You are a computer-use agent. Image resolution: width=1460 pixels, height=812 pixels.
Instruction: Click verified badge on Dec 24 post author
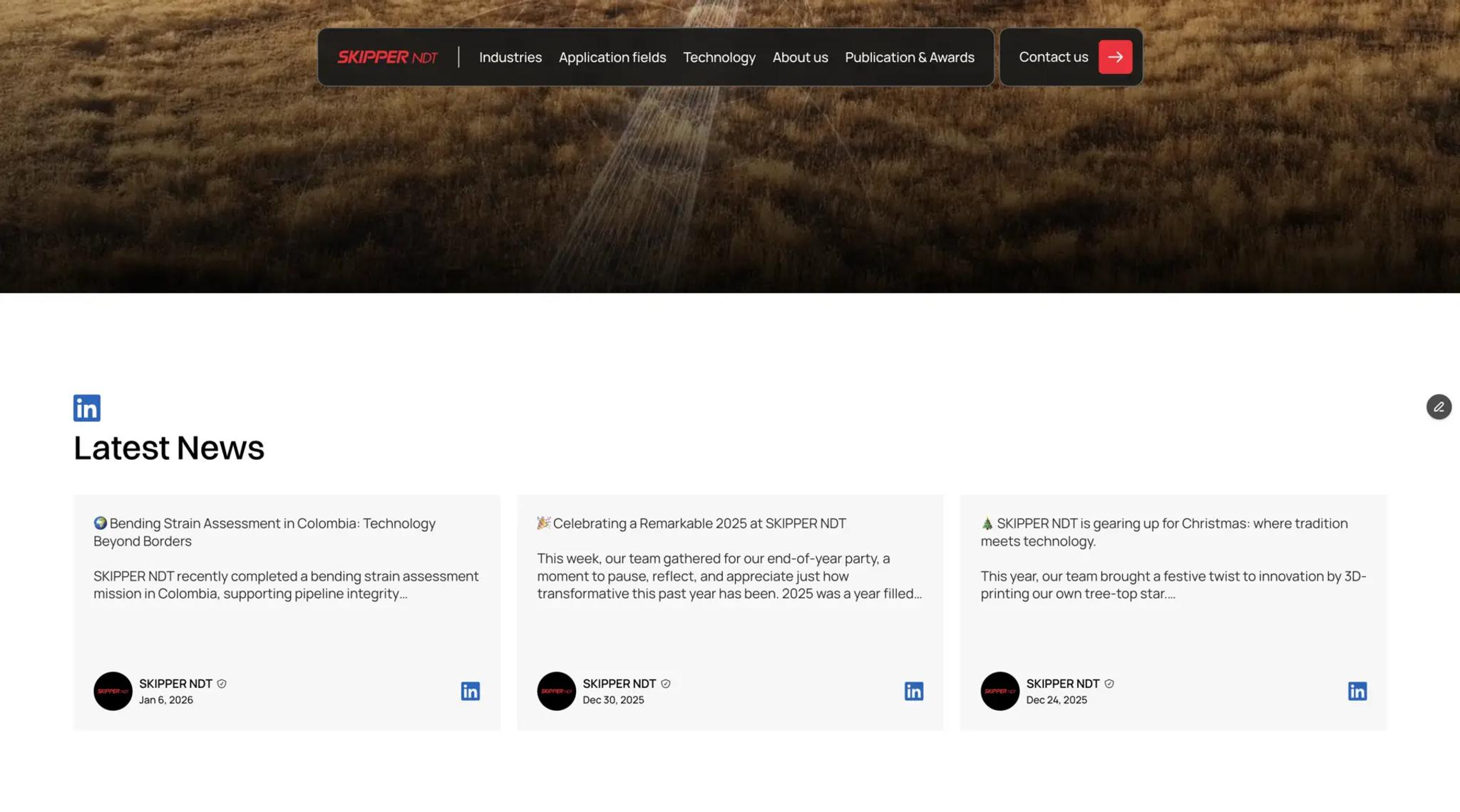coord(1109,684)
